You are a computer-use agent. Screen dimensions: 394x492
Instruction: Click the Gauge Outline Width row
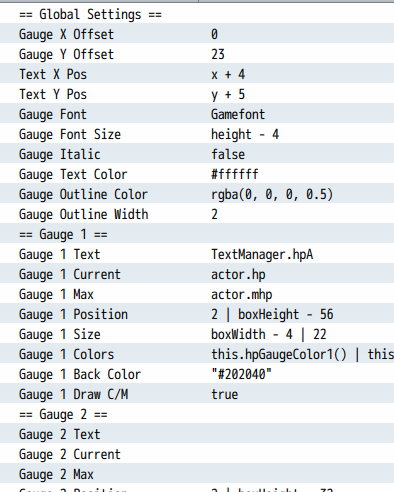tap(197, 214)
